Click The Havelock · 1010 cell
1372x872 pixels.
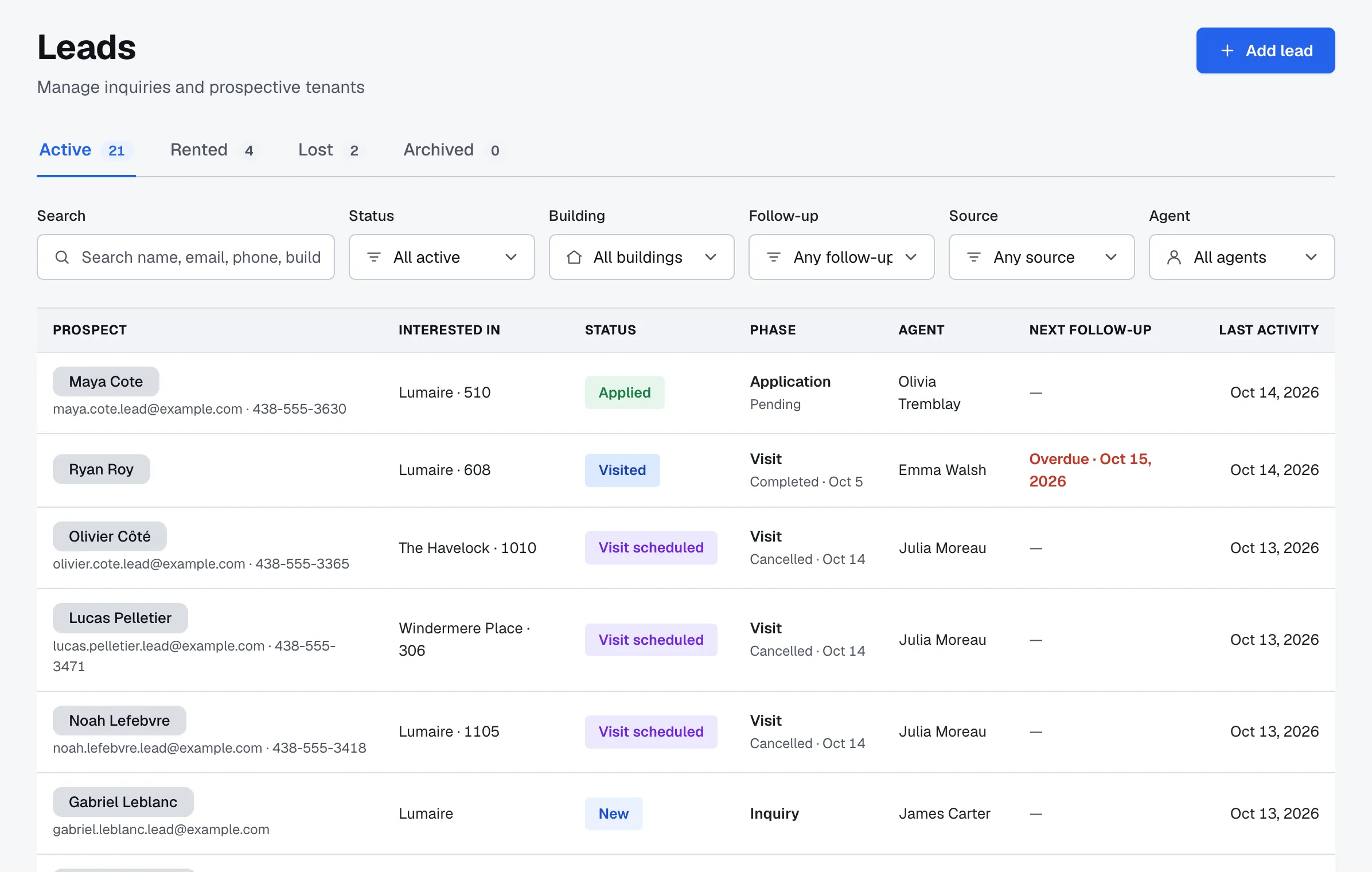467,548
